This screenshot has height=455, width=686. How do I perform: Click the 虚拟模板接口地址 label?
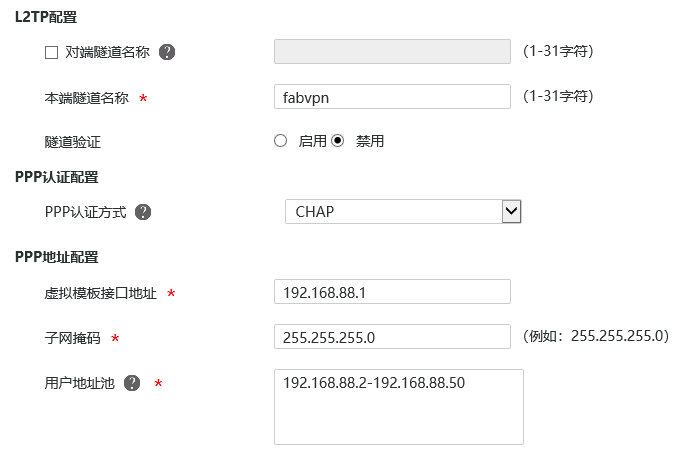100,293
